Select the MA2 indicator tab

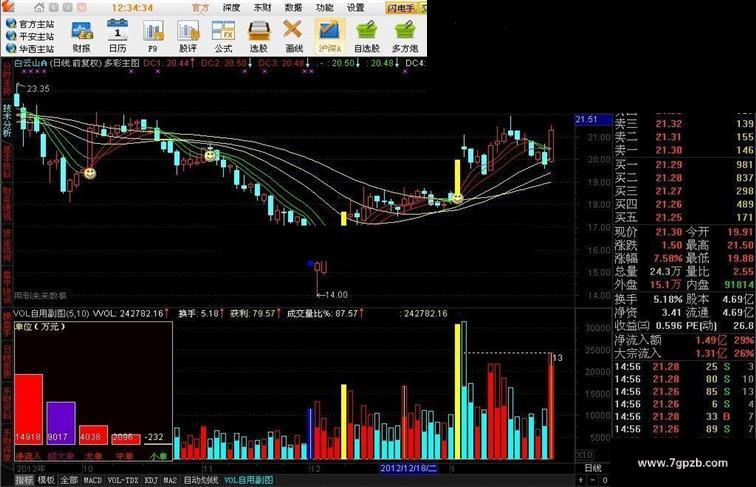pyautogui.click(x=170, y=480)
